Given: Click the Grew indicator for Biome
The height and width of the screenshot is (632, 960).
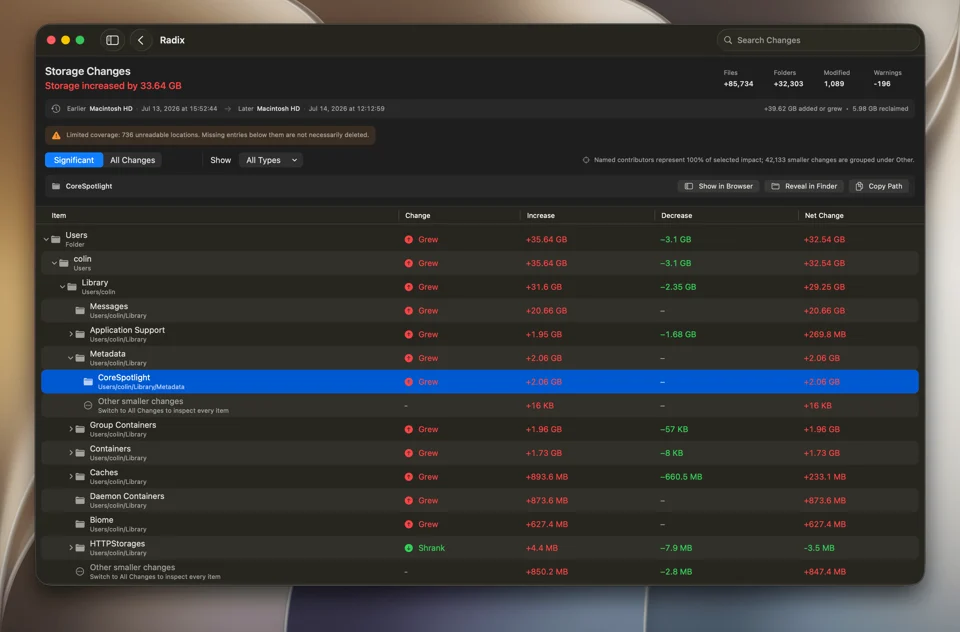Looking at the screenshot, I should coord(421,524).
